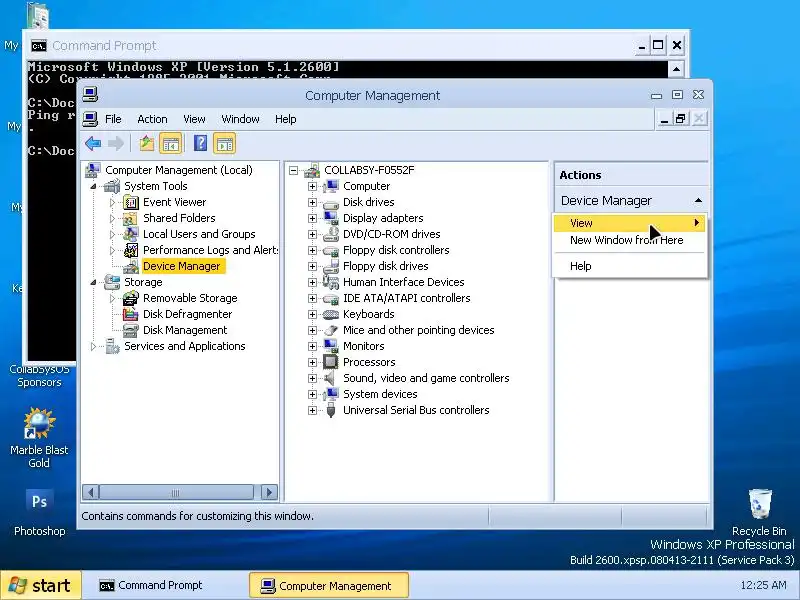This screenshot has width=800, height=600.
Task: Open the Window menu
Action: [x=240, y=119]
